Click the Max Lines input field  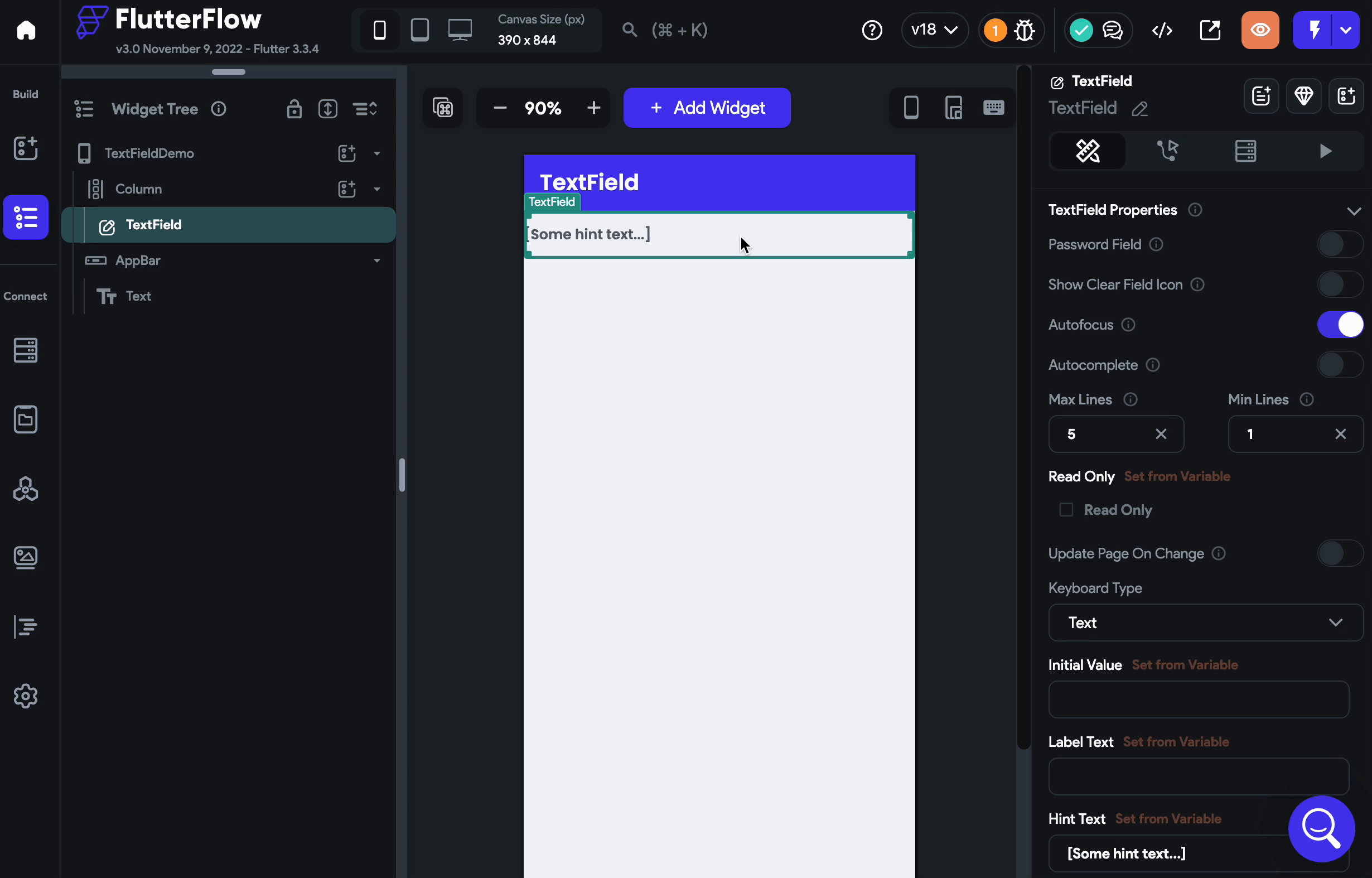click(x=1115, y=435)
